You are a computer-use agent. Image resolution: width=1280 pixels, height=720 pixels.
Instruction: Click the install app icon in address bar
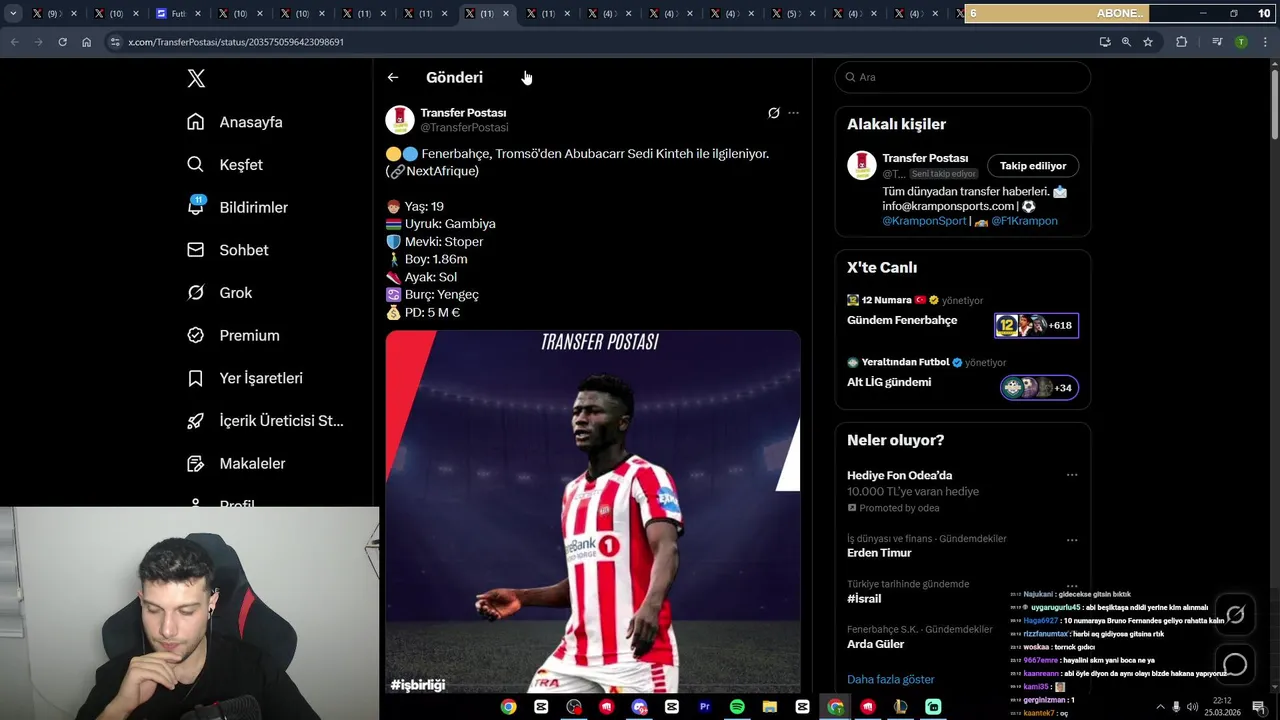[x=1104, y=42]
